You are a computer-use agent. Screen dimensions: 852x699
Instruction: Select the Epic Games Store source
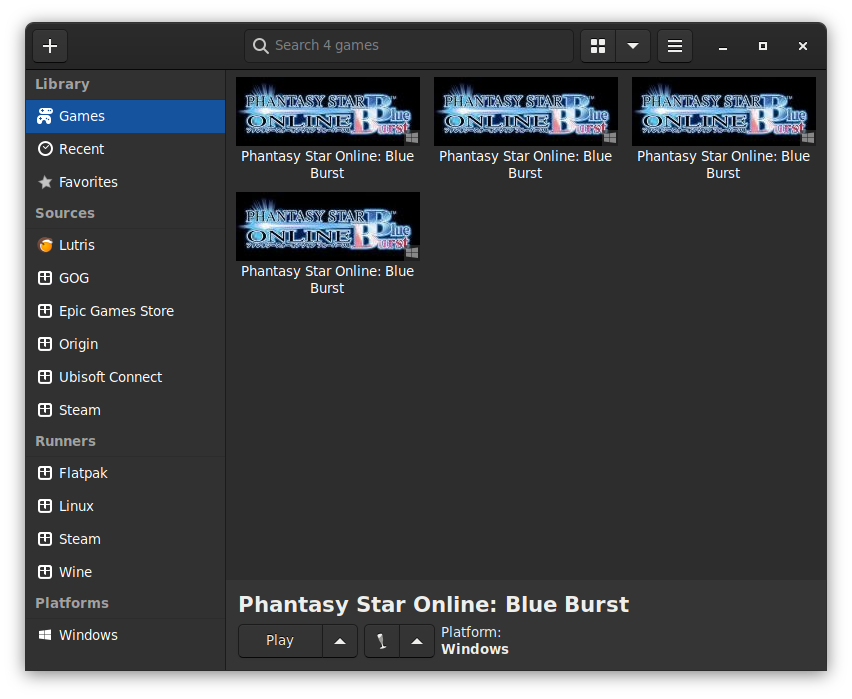click(x=126, y=311)
